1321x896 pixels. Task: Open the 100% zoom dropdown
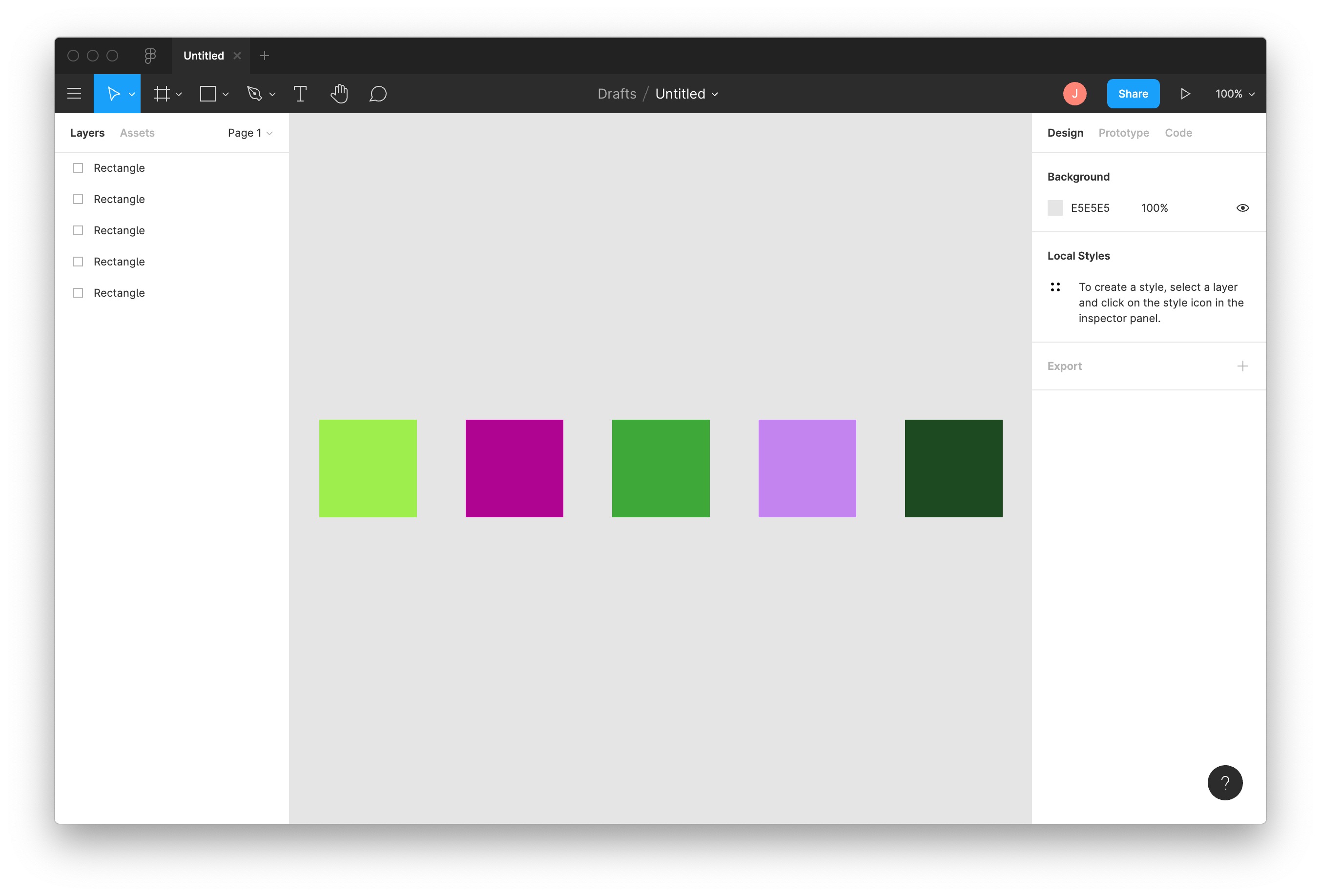coord(1235,94)
